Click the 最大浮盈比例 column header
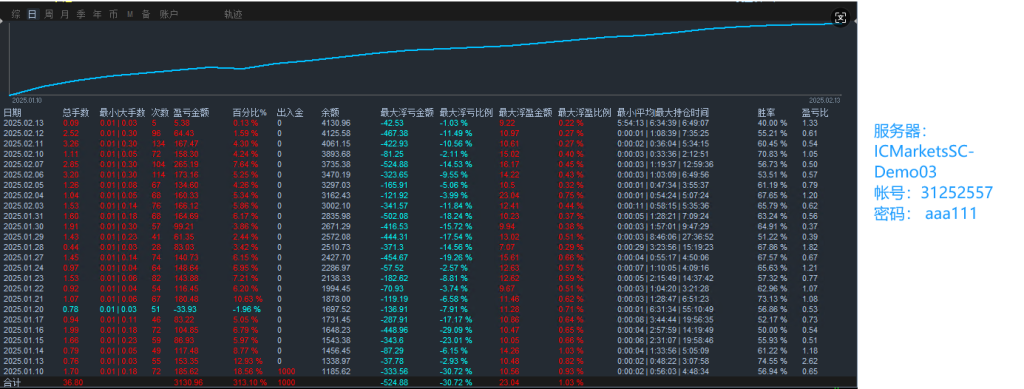The image size is (1024, 389). pos(584,112)
